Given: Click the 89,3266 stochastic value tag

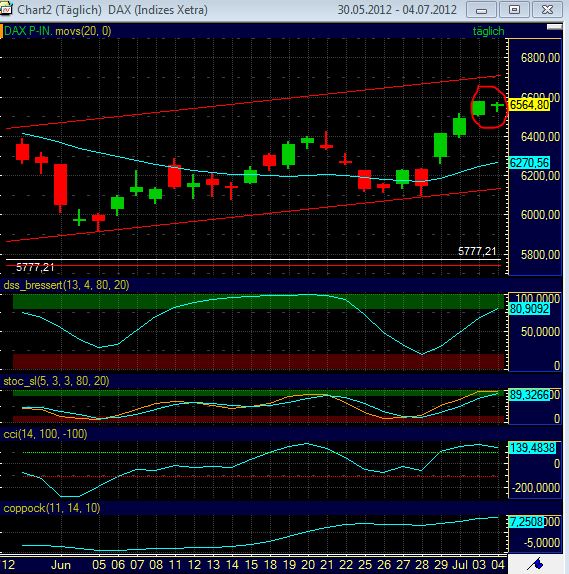Looking at the screenshot, I should point(529,395).
